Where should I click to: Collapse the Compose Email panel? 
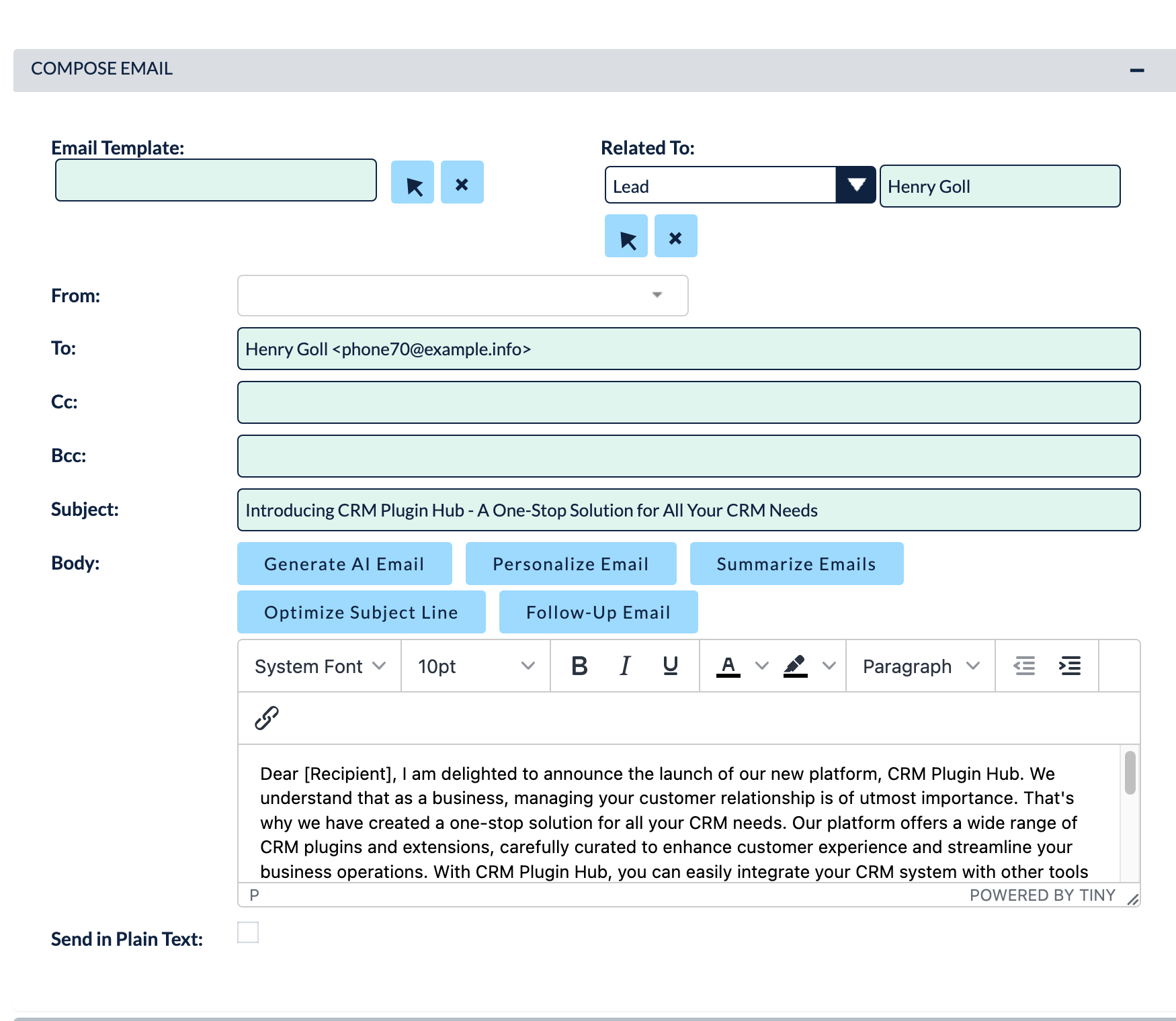point(1137,70)
